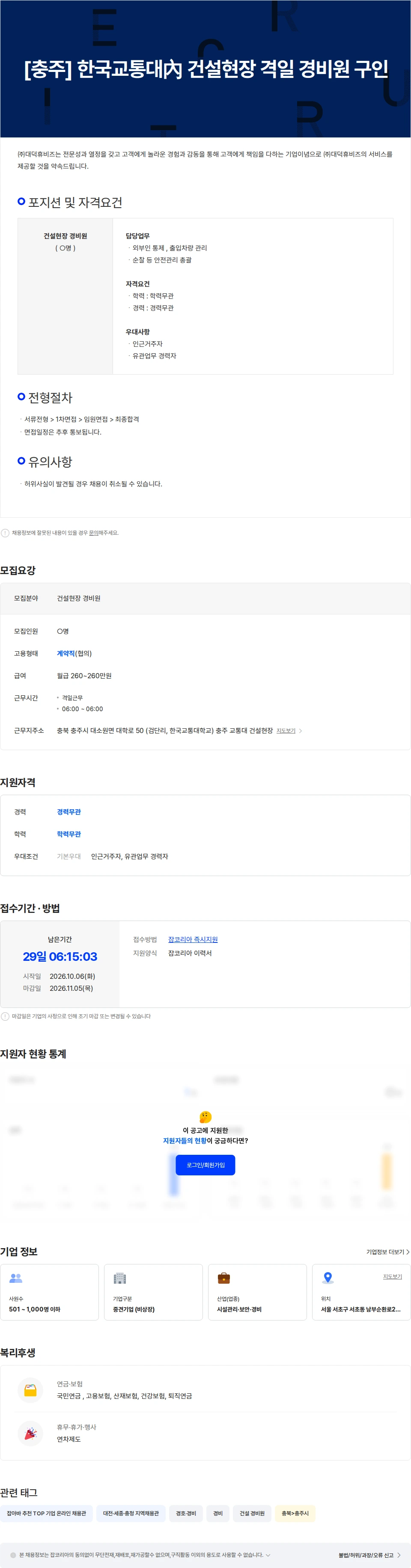Screen dimensions: 411x1568
Task: Open 잡코리아 즉시지원 link
Action: click(x=192, y=939)
